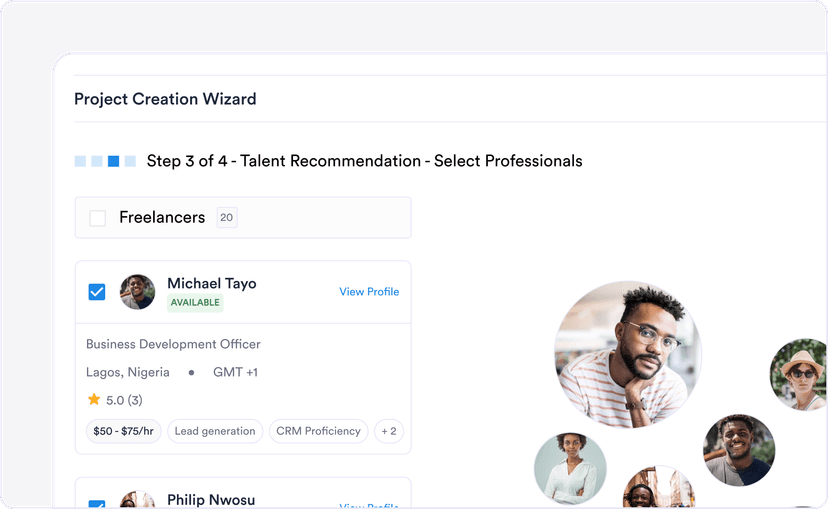Click Michael Tayo's profile avatar

pos(138,292)
